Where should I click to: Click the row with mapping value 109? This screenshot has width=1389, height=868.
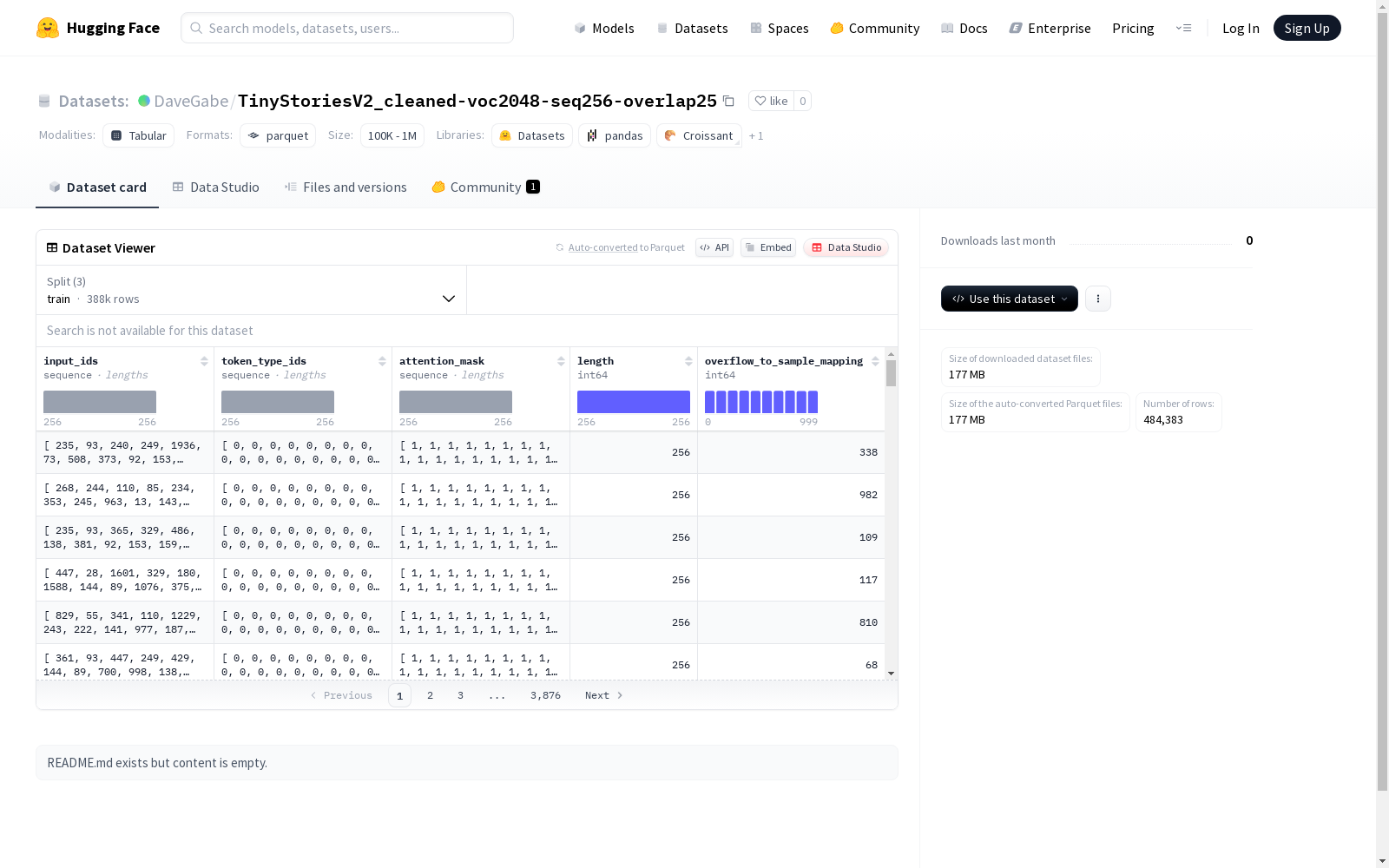click(460, 537)
